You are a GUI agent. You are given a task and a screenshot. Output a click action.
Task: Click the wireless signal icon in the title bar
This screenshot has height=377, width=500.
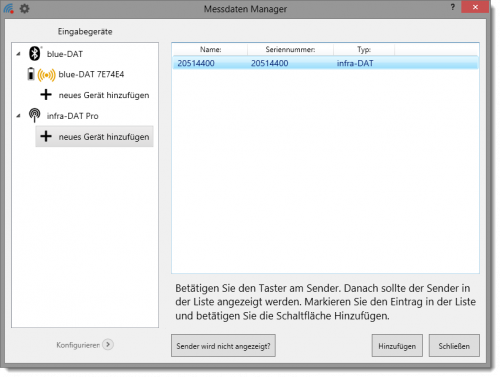tap(9, 8)
